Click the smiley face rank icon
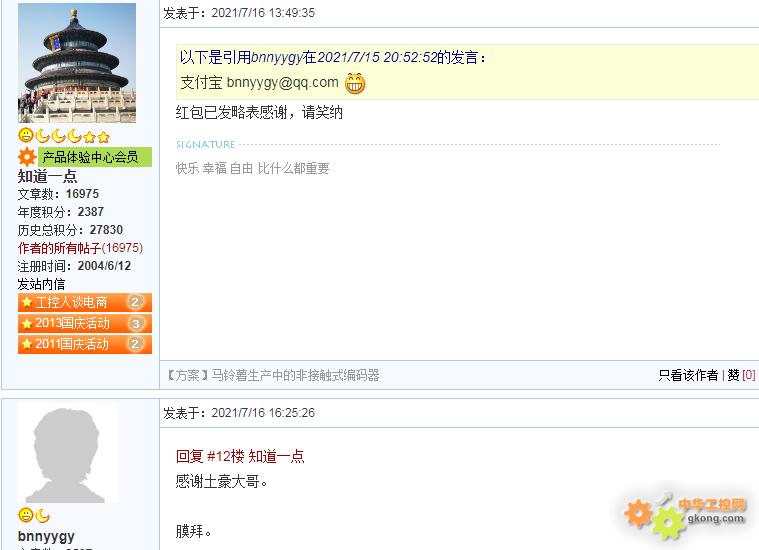The width and height of the screenshot is (759, 550). pyautogui.click(x=25, y=135)
